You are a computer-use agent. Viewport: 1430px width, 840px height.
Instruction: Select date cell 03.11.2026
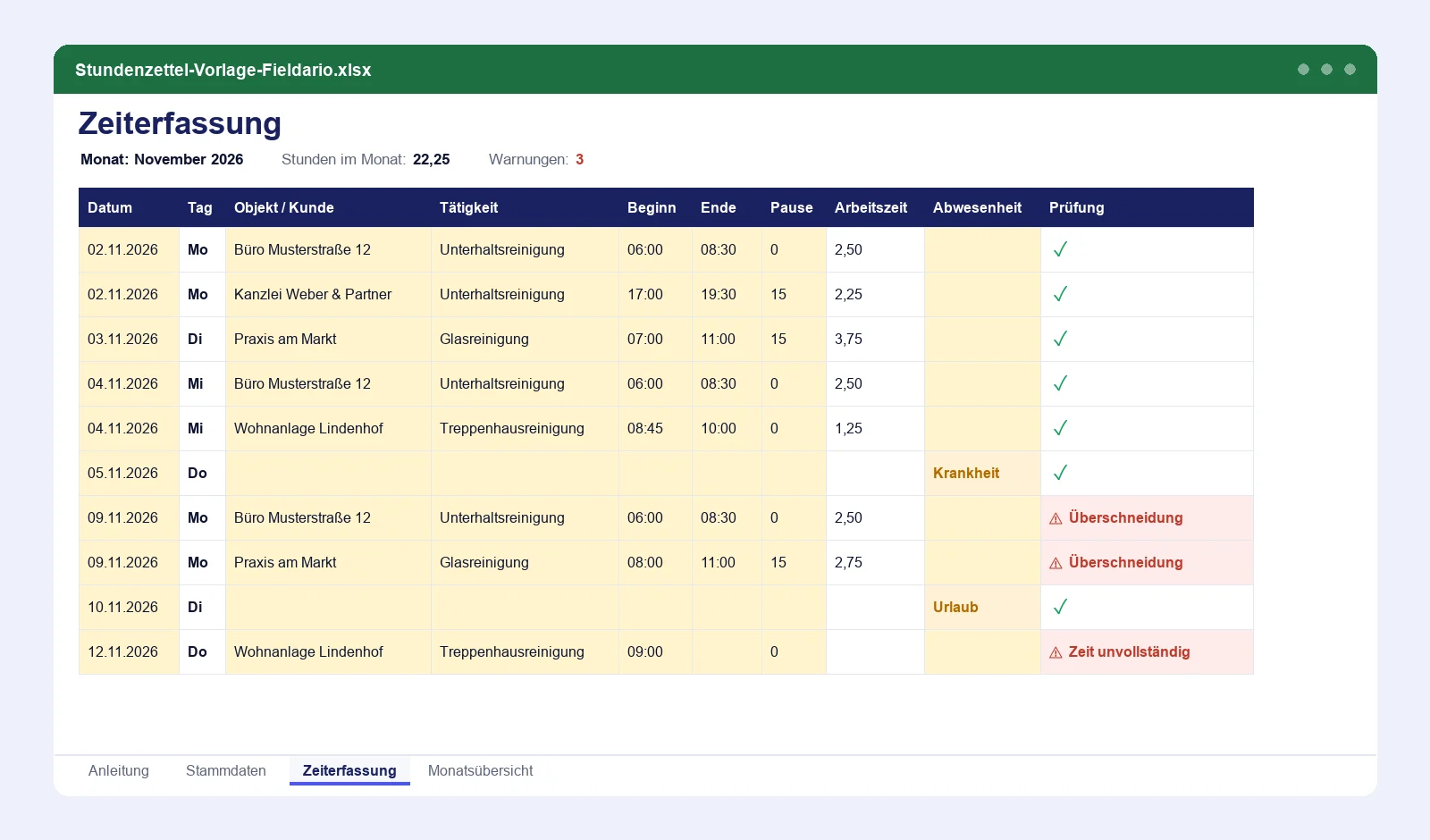(129, 339)
